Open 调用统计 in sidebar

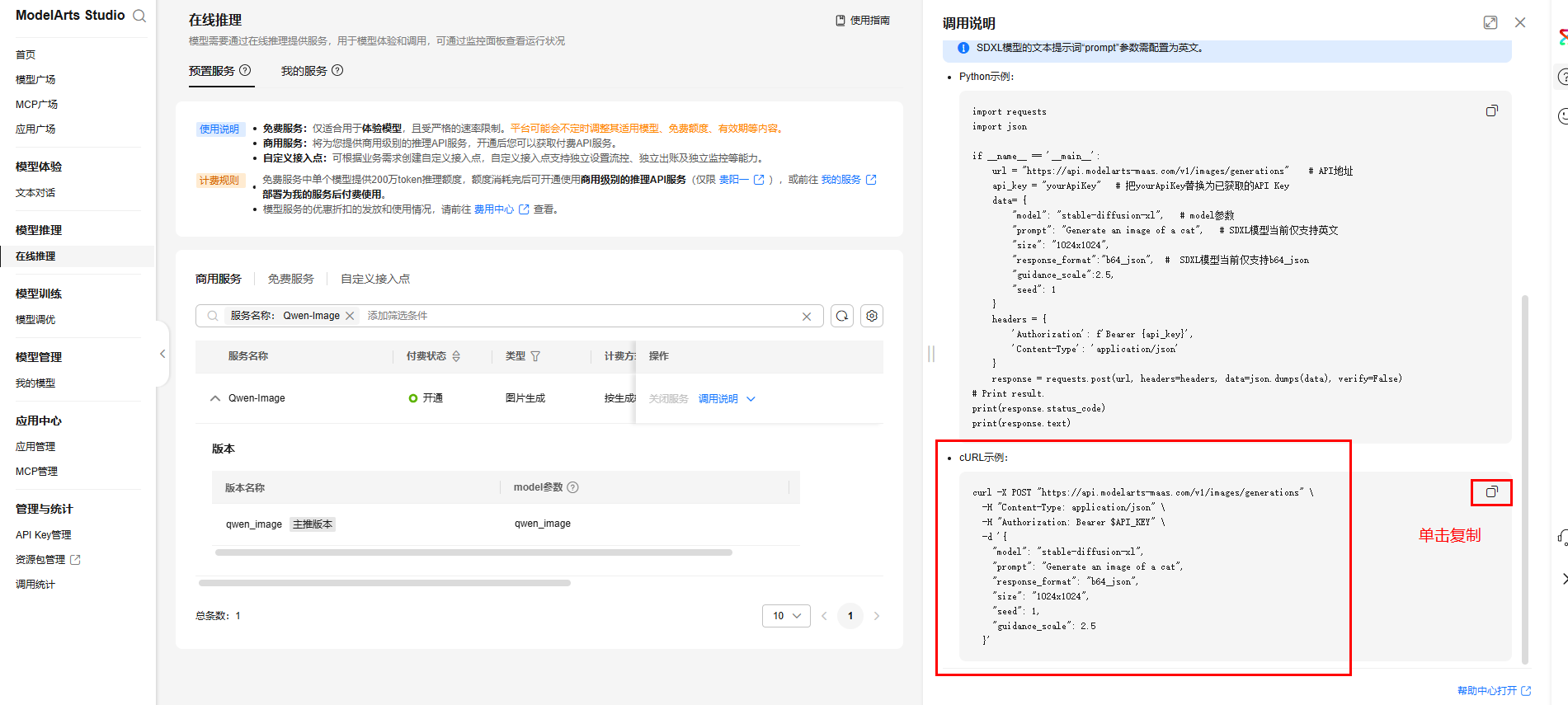point(35,585)
